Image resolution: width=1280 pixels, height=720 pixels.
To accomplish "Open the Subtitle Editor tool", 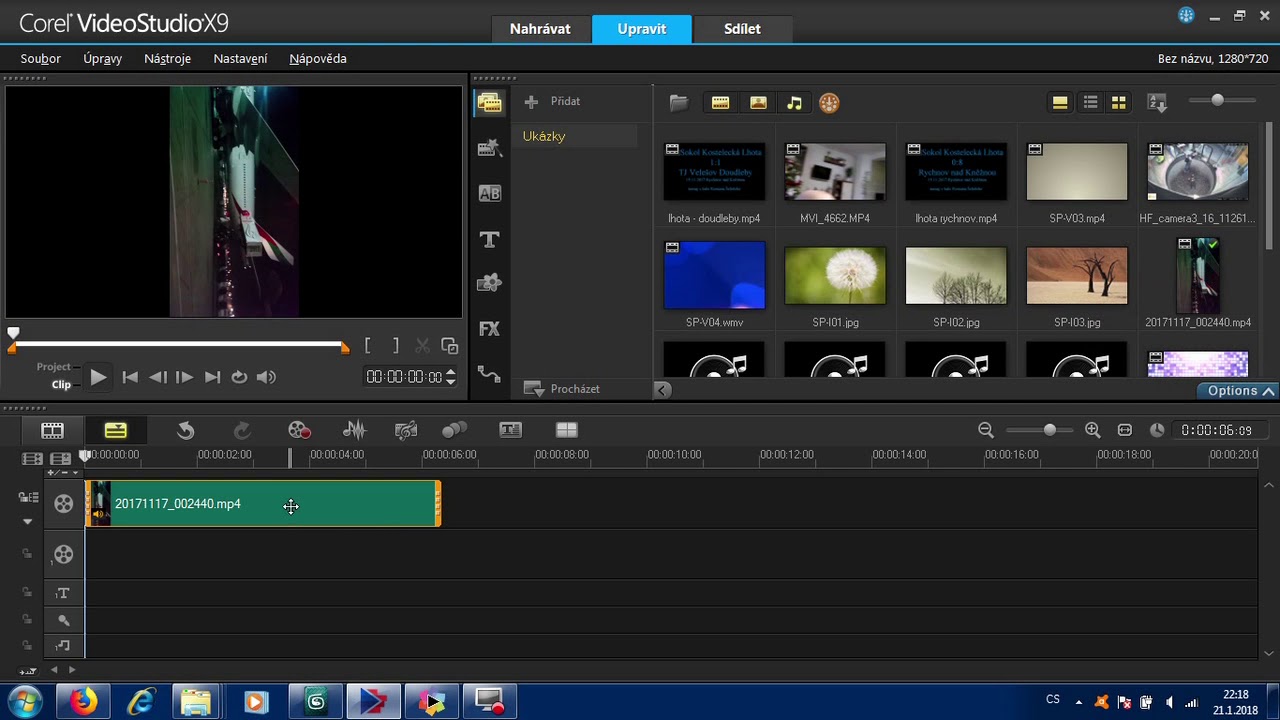I will 511,430.
